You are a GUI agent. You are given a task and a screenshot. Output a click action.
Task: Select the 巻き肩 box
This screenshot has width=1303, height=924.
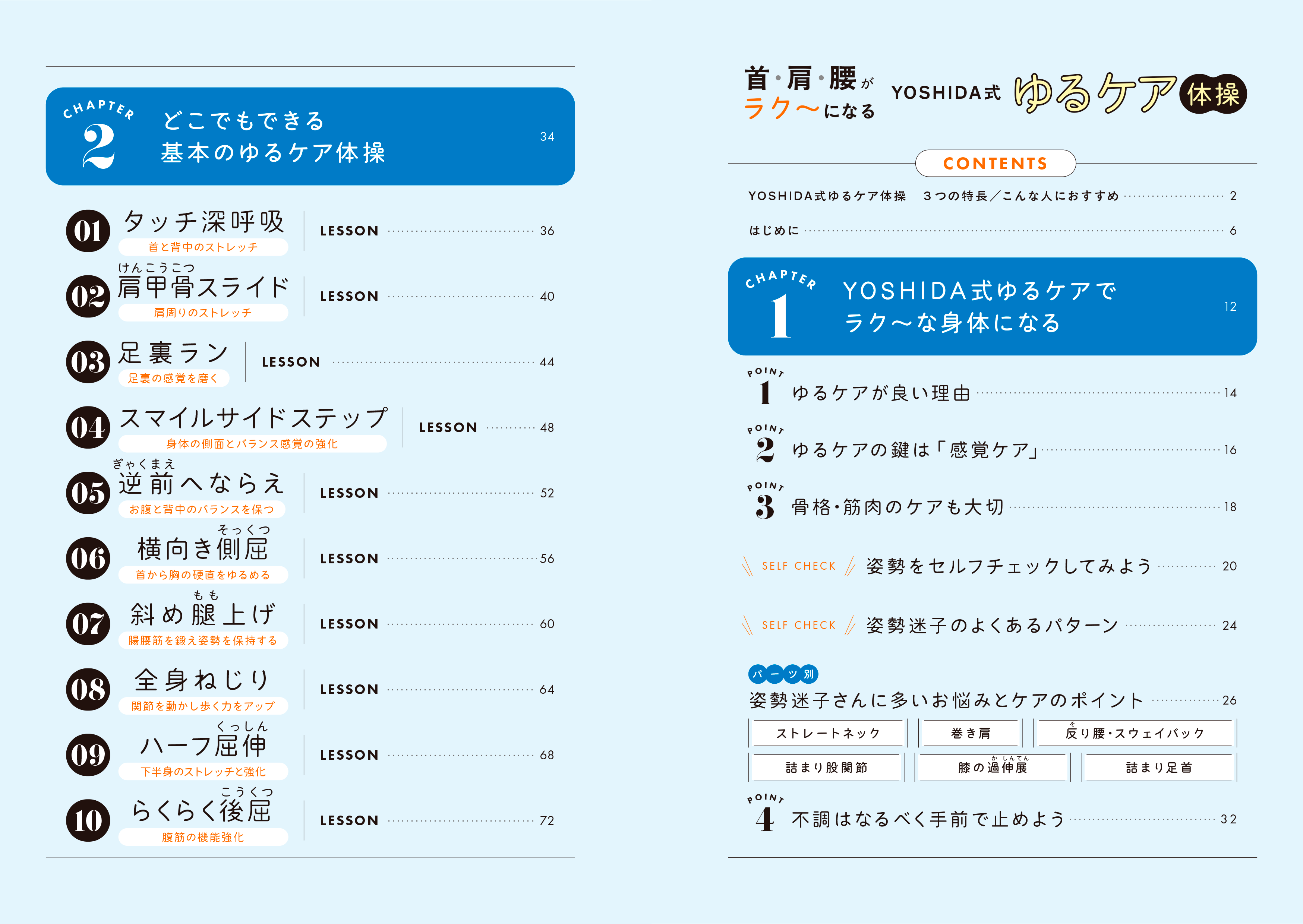970,733
